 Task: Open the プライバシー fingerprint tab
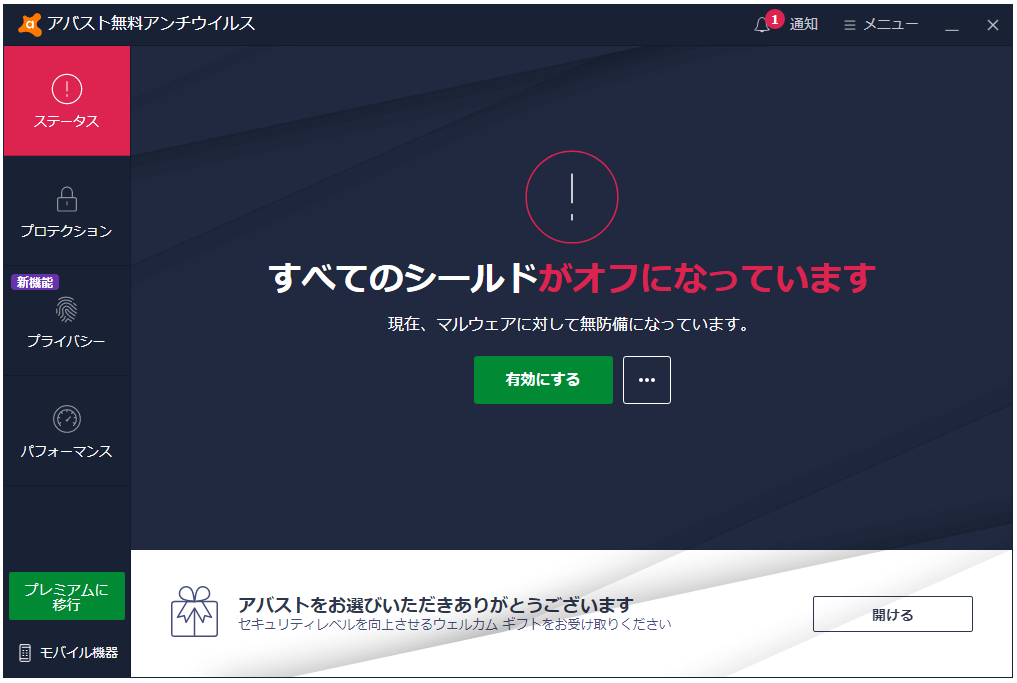tap(67, 322)
